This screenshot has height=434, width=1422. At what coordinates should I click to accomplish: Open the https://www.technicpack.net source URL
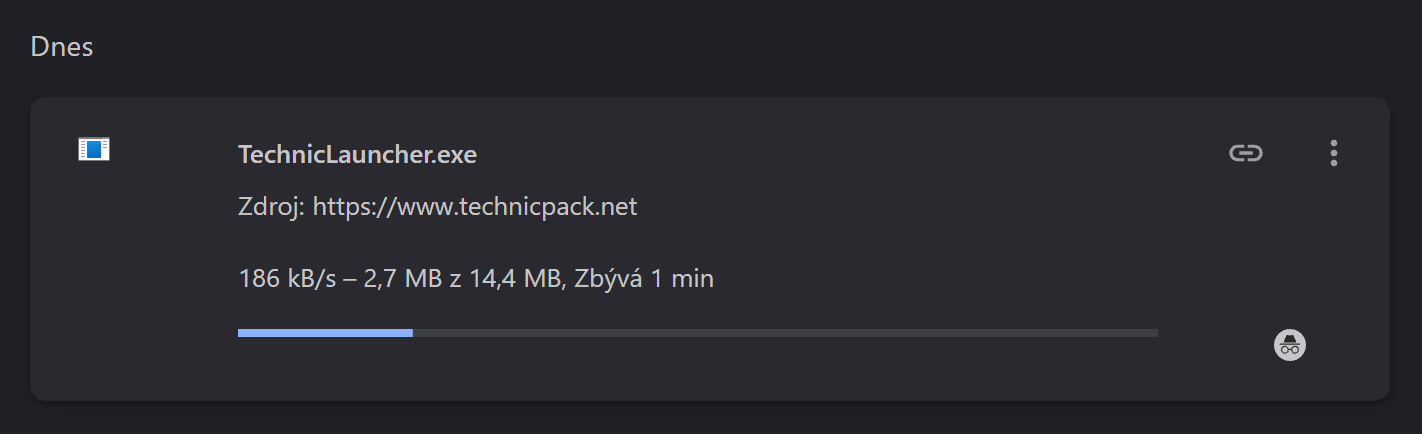[474, 207]
